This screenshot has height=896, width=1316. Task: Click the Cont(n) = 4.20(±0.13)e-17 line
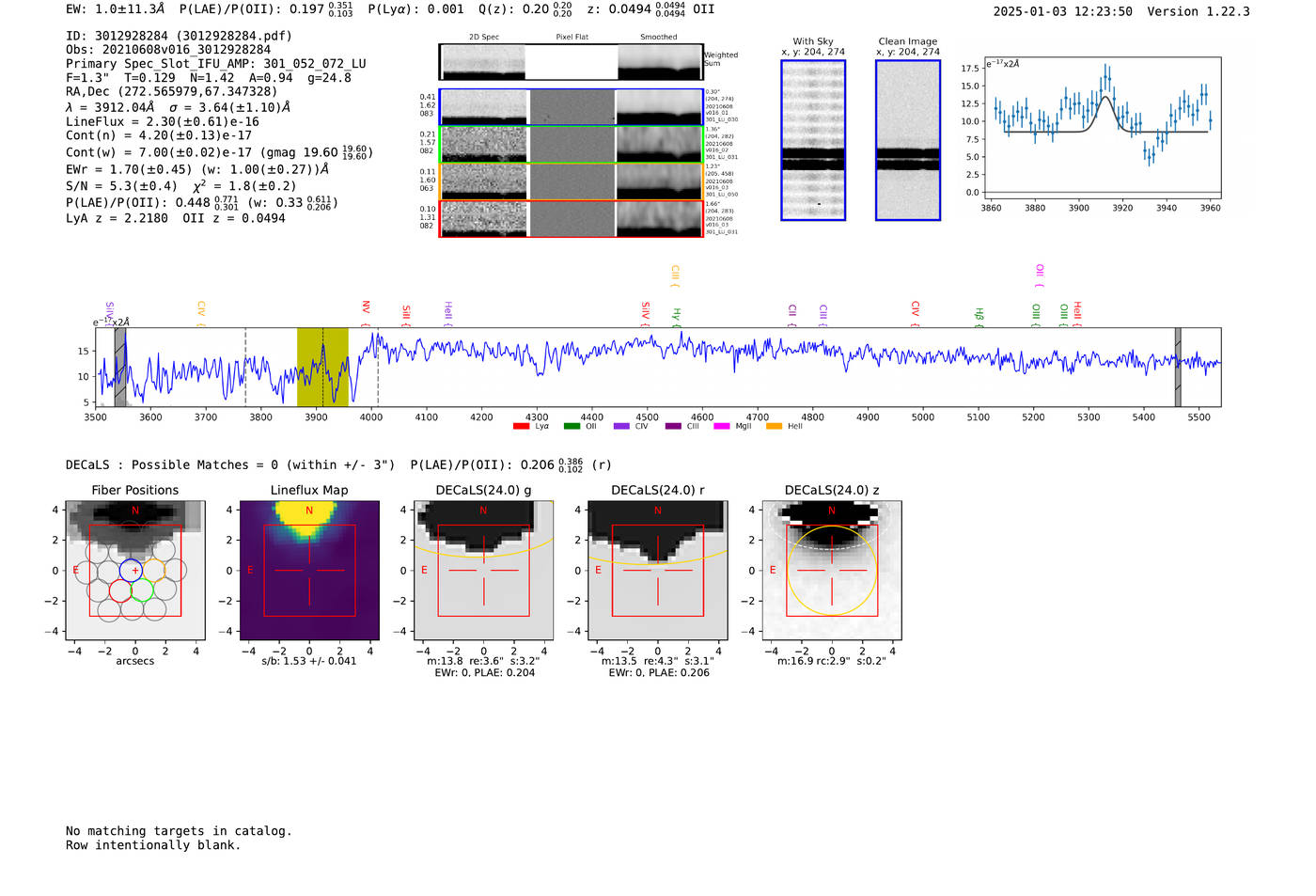pos(159,135)
